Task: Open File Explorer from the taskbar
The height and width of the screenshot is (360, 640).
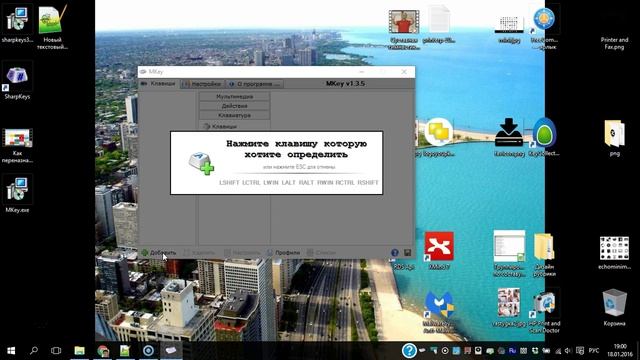Action: coord(79,351)
